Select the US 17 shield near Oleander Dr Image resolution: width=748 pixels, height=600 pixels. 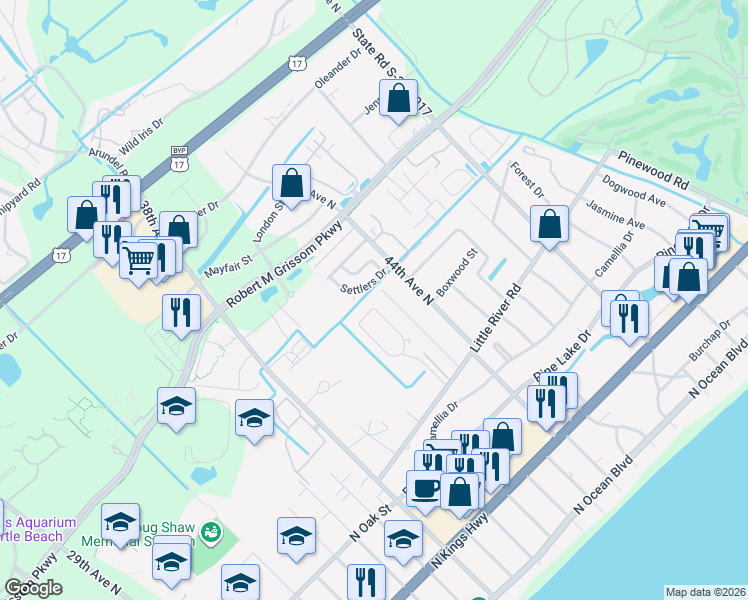[297, 62]
